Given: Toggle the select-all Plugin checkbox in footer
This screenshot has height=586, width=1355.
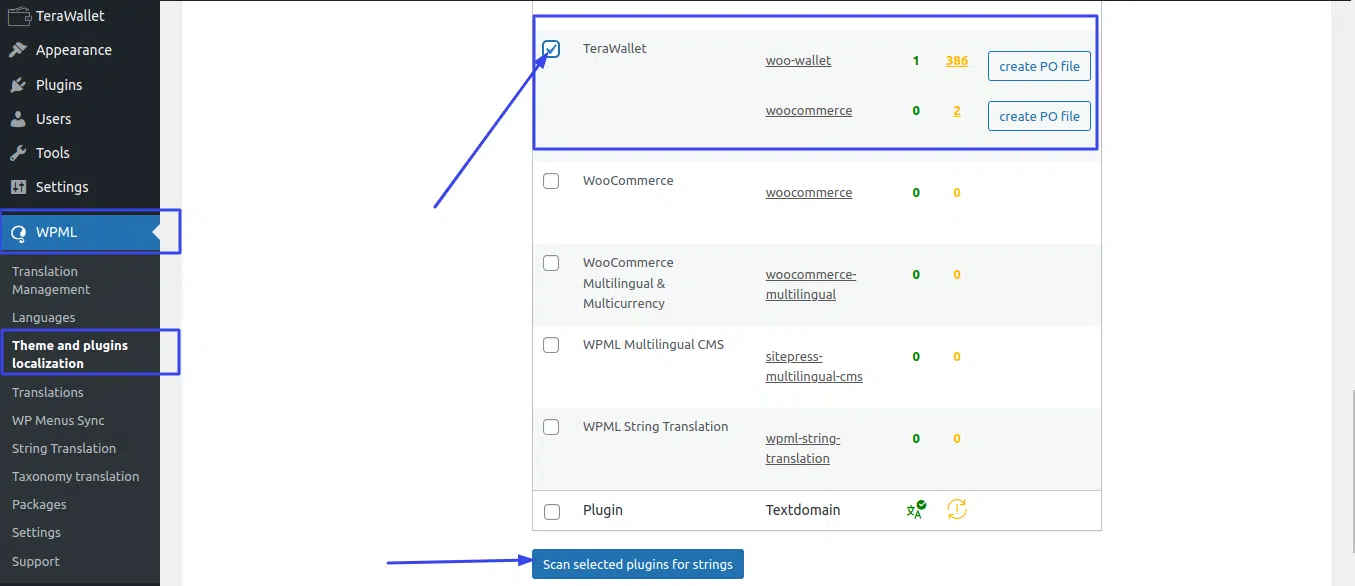Looking at the screenshot, I should point(552,511).
